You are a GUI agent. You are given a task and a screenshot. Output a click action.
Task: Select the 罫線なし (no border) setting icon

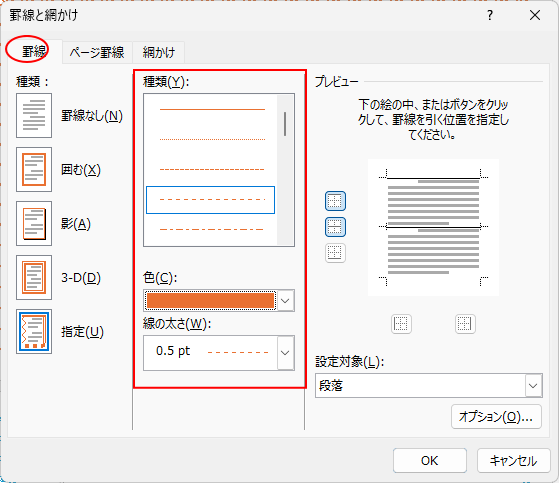tap(34, 115)
